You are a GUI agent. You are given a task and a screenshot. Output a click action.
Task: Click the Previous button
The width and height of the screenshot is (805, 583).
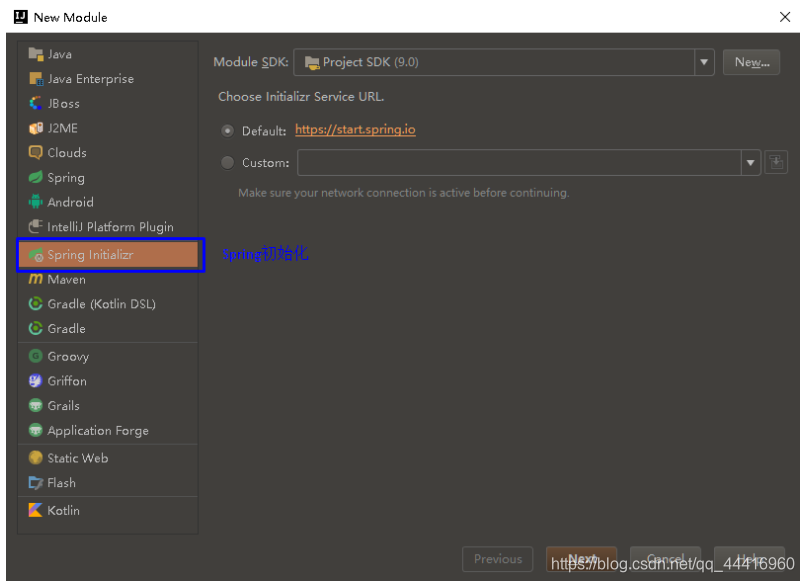tap(497, 559)
